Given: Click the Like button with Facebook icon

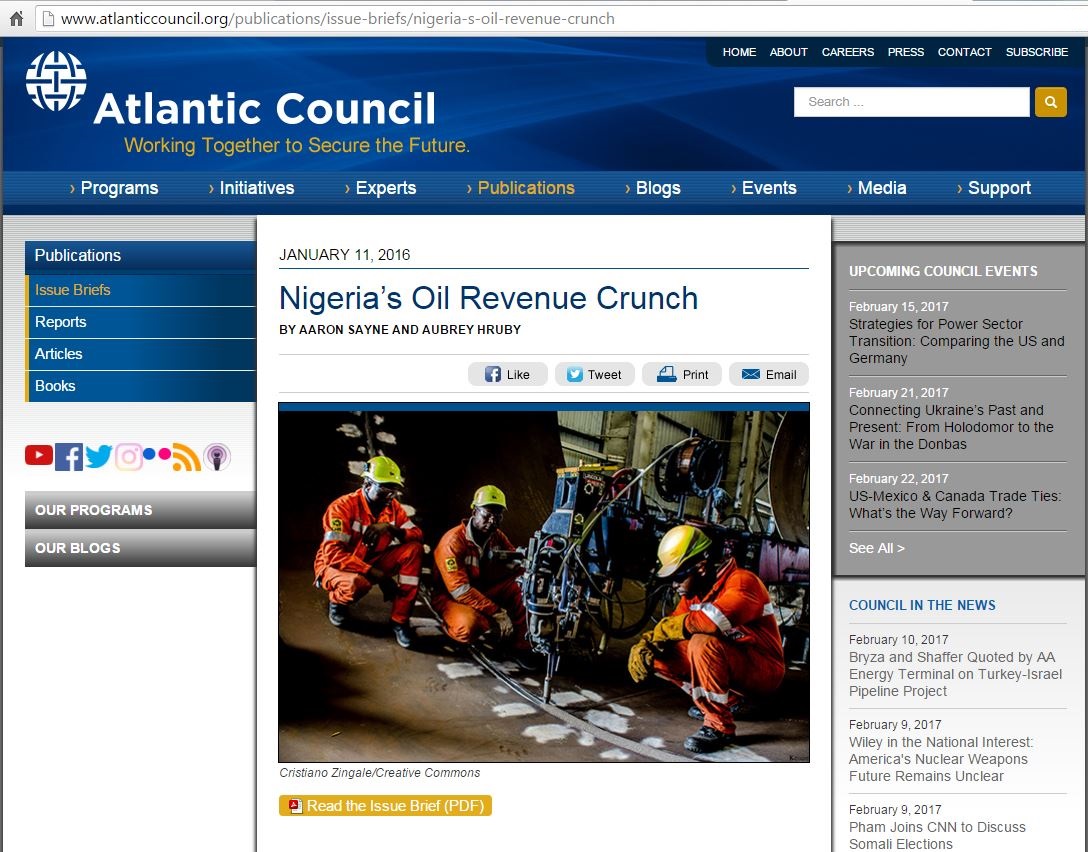Looking at the screenshot, I should pos(507,375).
